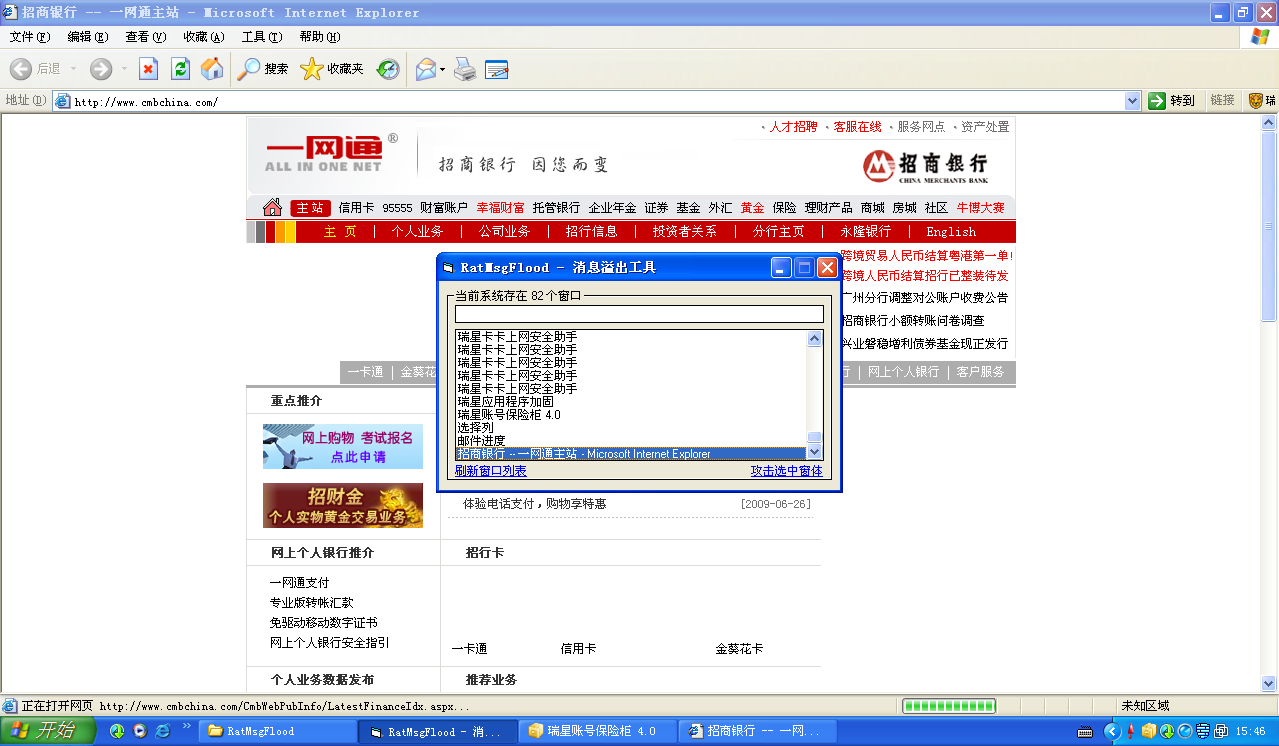Screen dimensions: 1279x746
Task: Click the 转到 (Go) green arrow button
Action: click(1171, 101)
